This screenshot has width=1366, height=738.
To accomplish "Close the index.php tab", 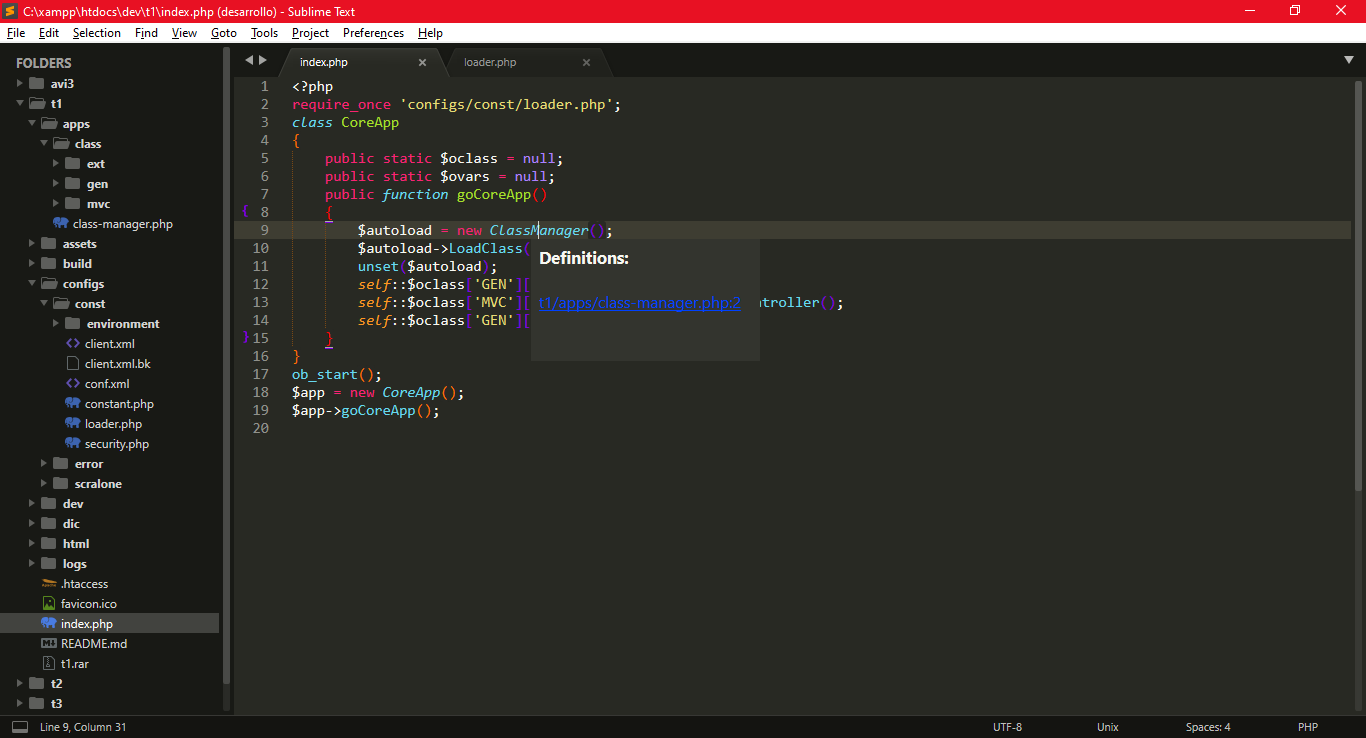I will pyautogui.click(x=422, y=62).
